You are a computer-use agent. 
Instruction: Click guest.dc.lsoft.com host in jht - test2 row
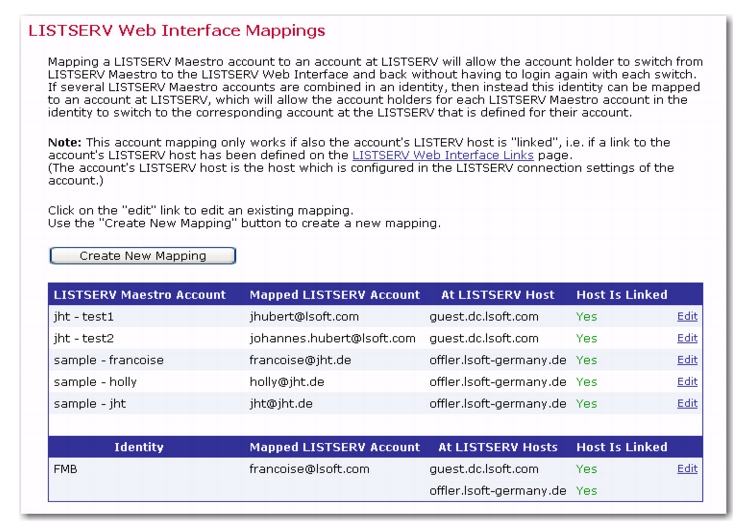coord(484,339)
